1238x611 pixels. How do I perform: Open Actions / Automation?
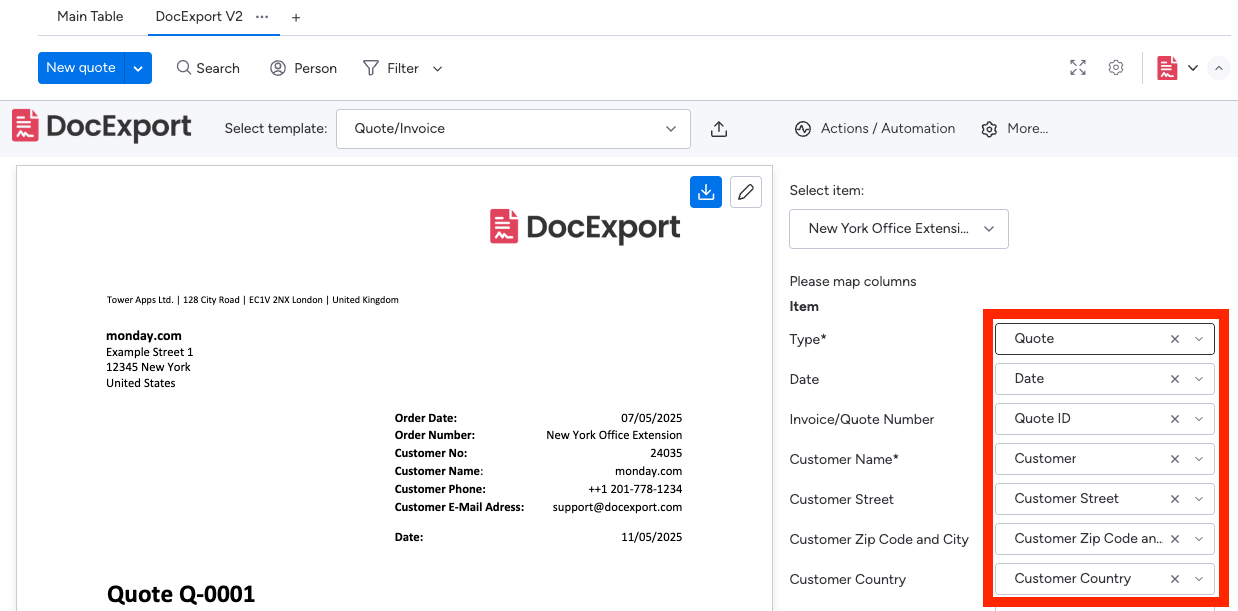click(875, 129)
